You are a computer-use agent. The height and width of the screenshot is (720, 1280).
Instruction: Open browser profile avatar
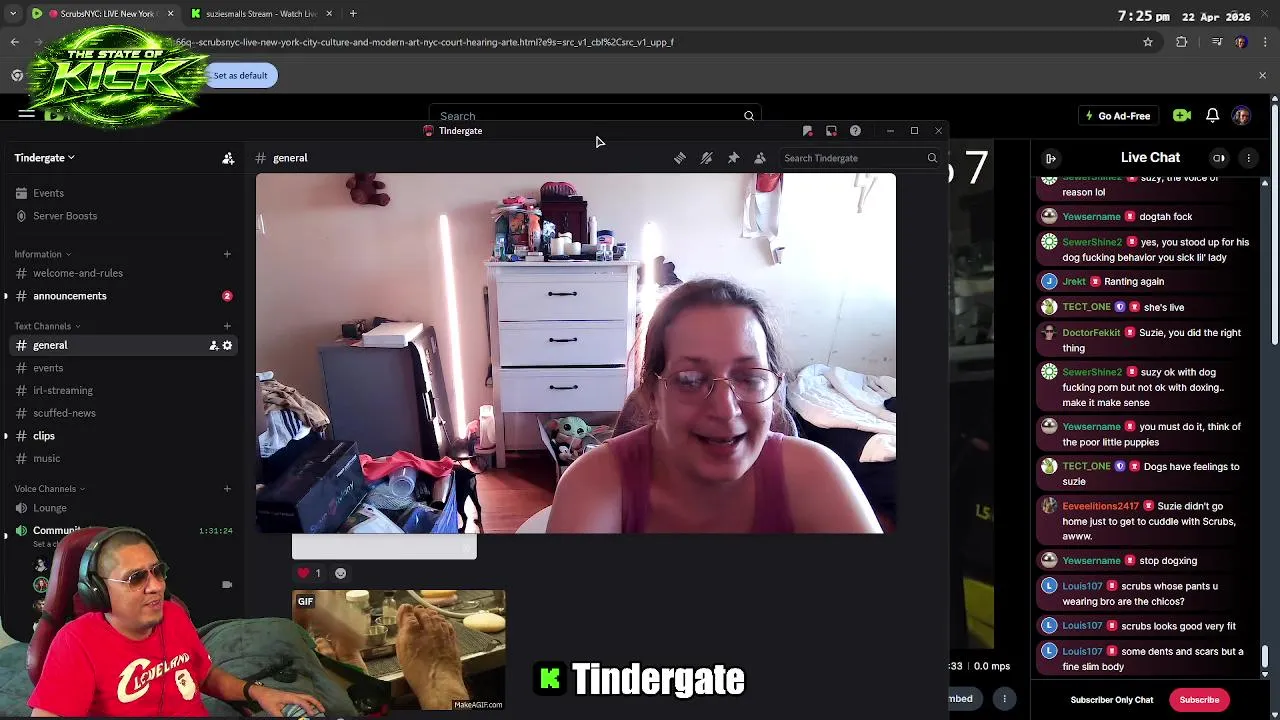1241,42
